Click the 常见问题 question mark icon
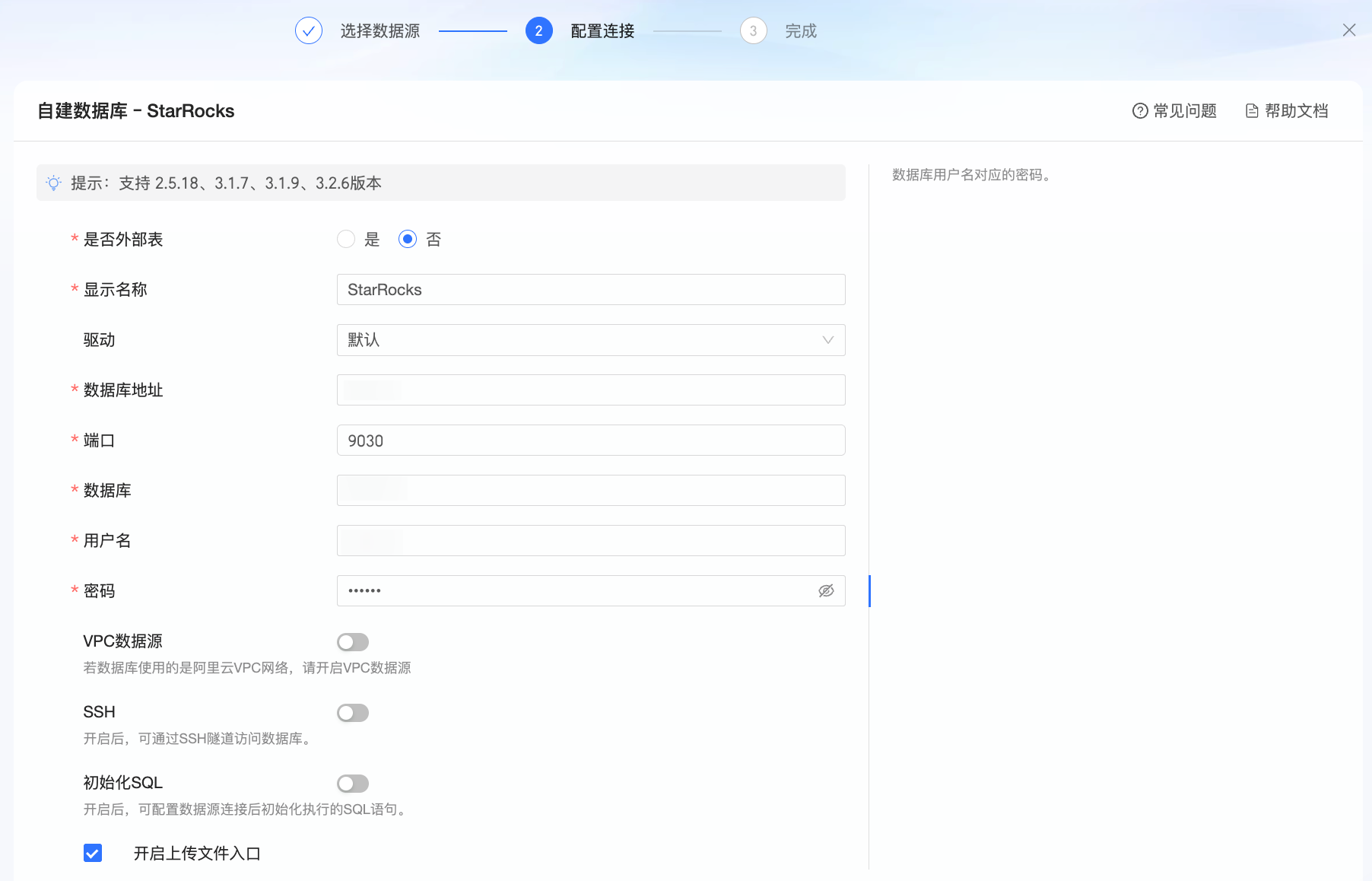The width and height of the screenshot is (1372, 881). coord(1140,111)
